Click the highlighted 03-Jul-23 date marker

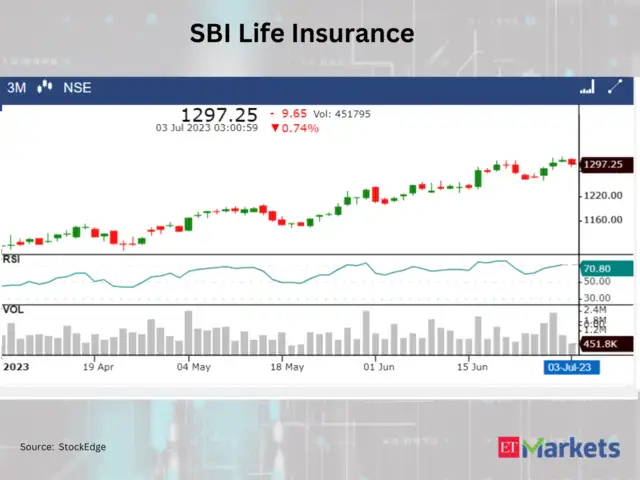coord(571,367)
